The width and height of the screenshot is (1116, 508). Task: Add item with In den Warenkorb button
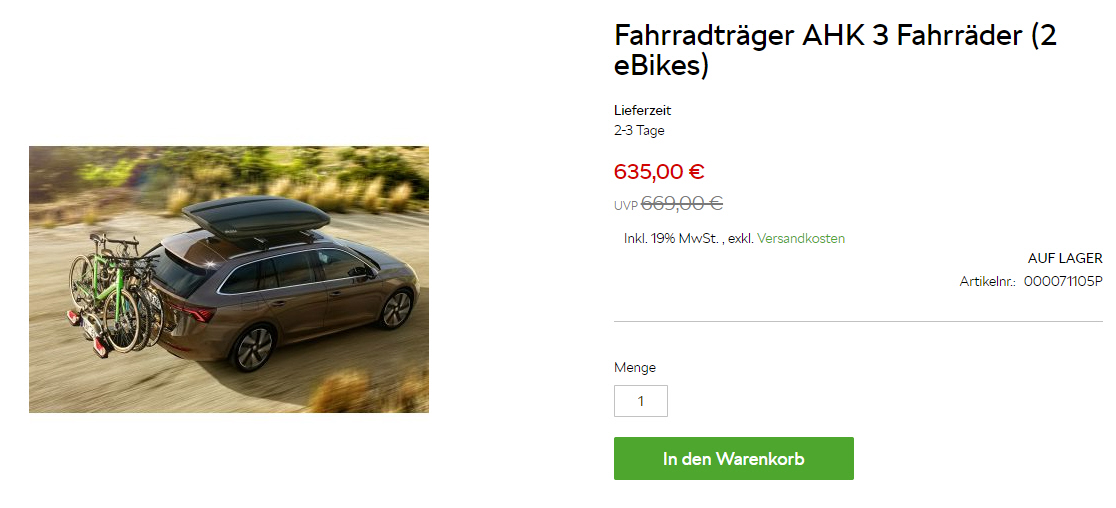tap(734, 458)
